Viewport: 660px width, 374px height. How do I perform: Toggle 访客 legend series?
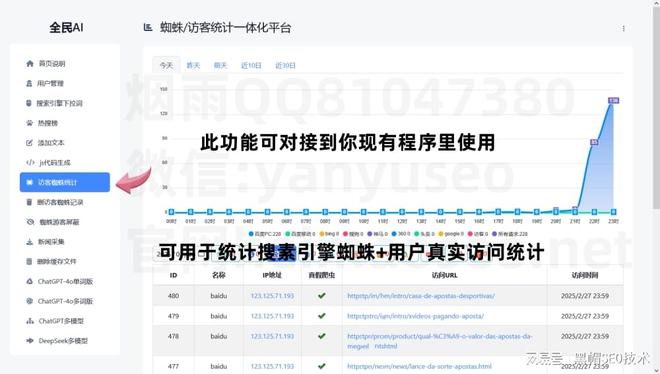[478, 234]
